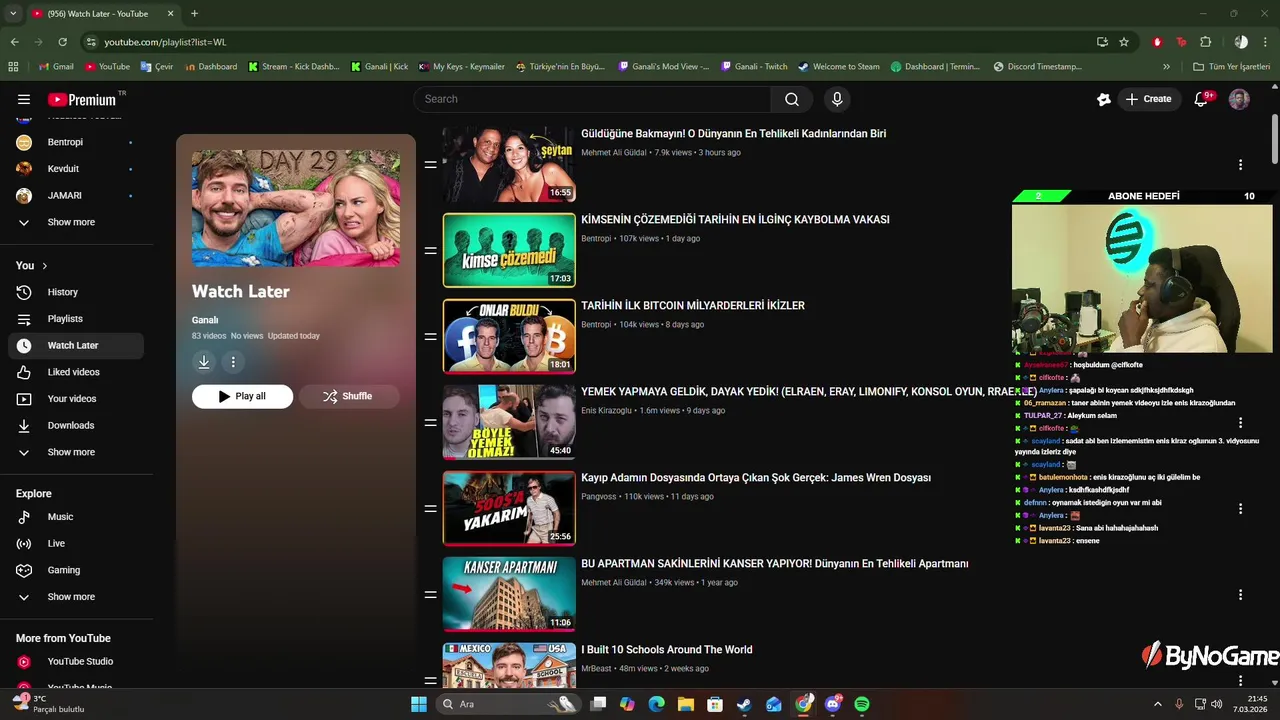Screen dimensions: 1280x720
Task: Open browser extensions puzzle icon
Action: click(x=1205, y=42)
